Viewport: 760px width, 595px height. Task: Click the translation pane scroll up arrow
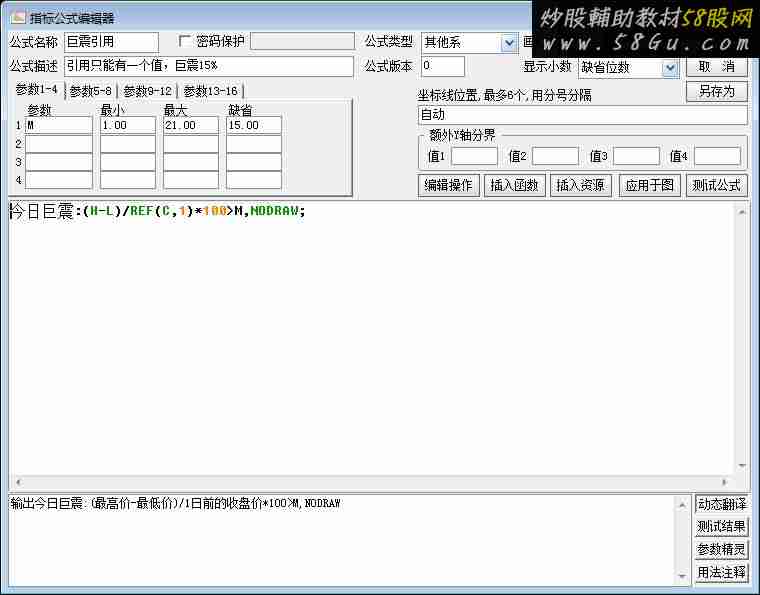coord(682,505)
